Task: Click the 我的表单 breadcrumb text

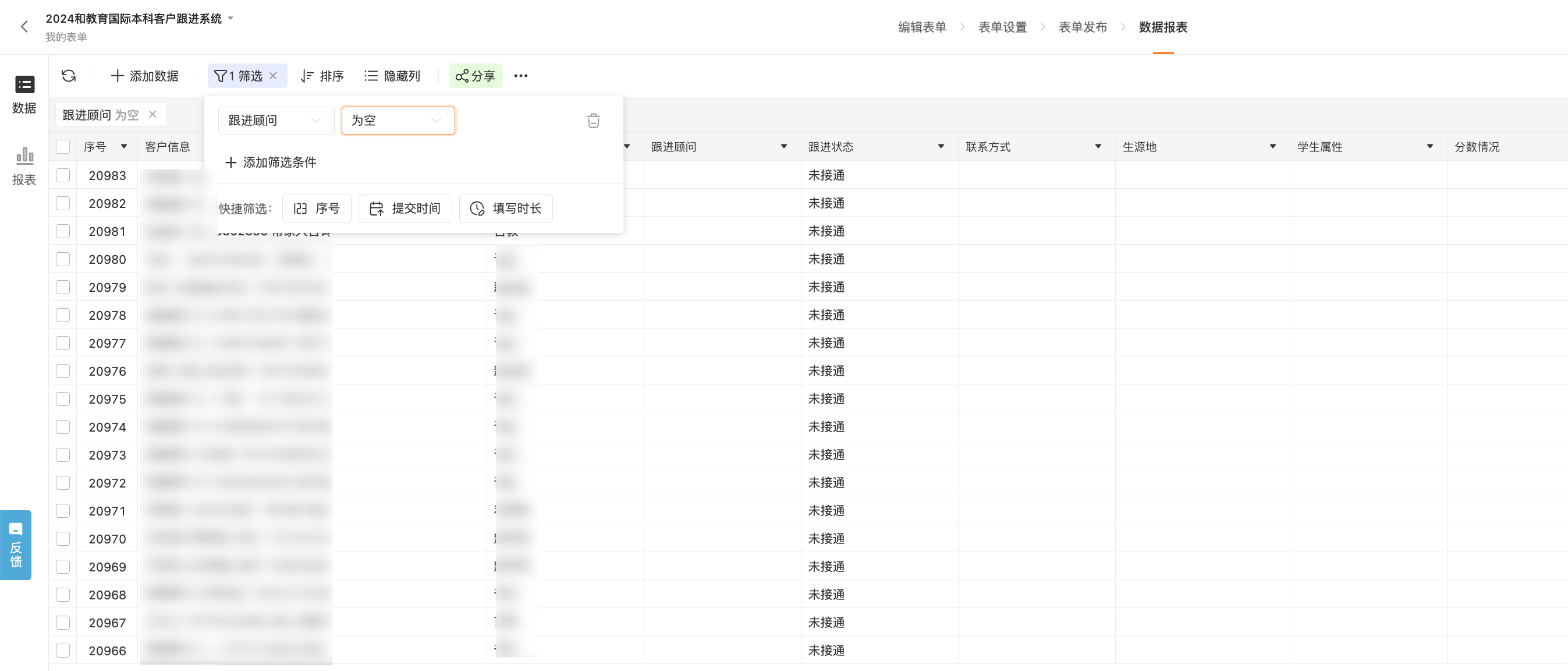Action: point(66,37)
